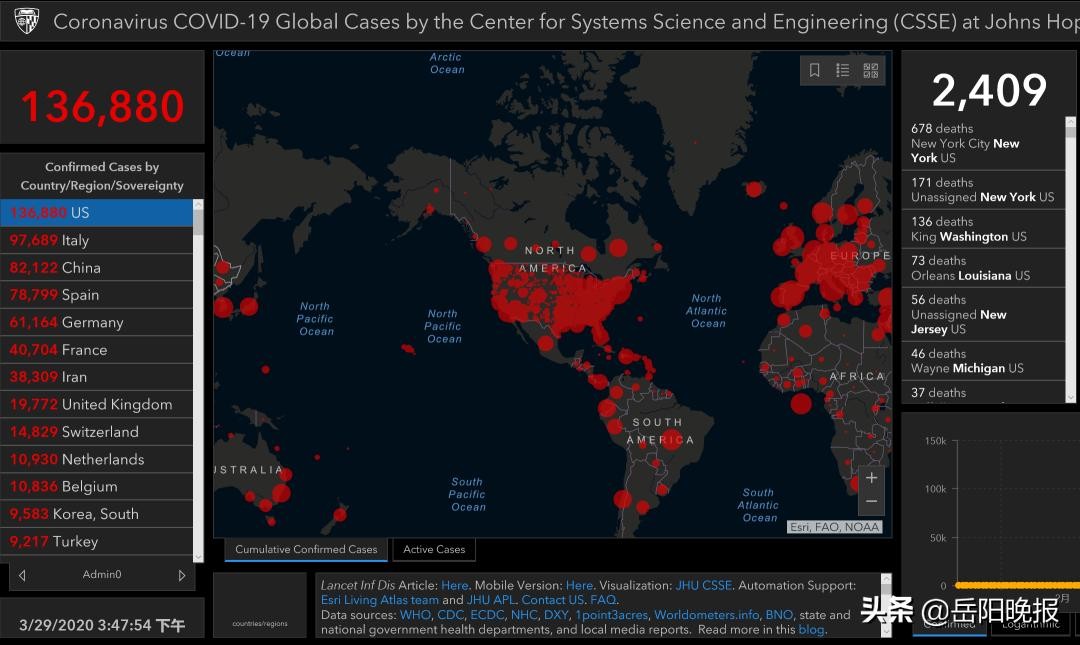Visit the 1point3acres source link
The image size is (1080, 645).
pyautogui.click(x=612, y=615)
